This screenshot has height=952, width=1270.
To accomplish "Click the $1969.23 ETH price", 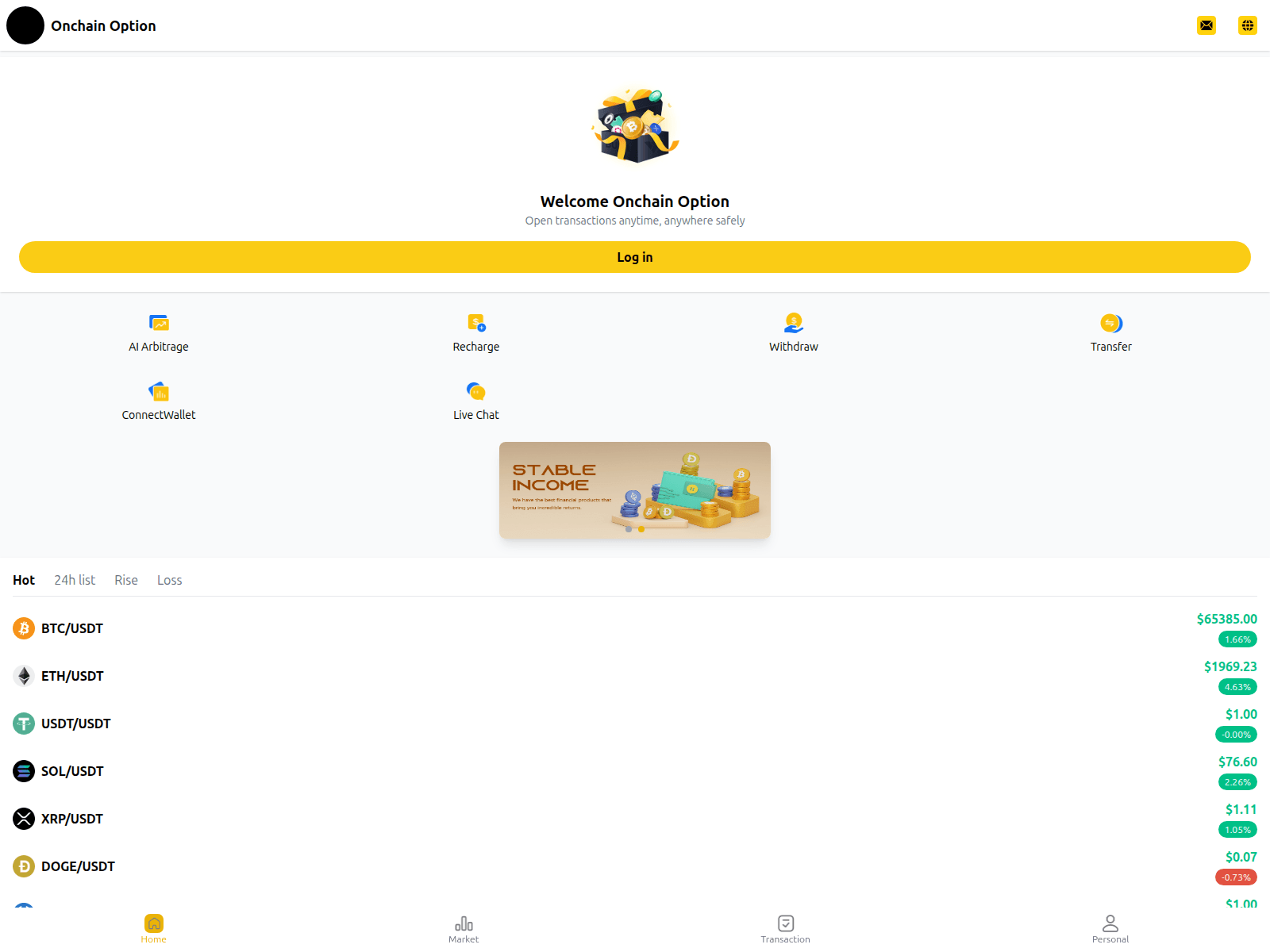I will (1230, 666).
